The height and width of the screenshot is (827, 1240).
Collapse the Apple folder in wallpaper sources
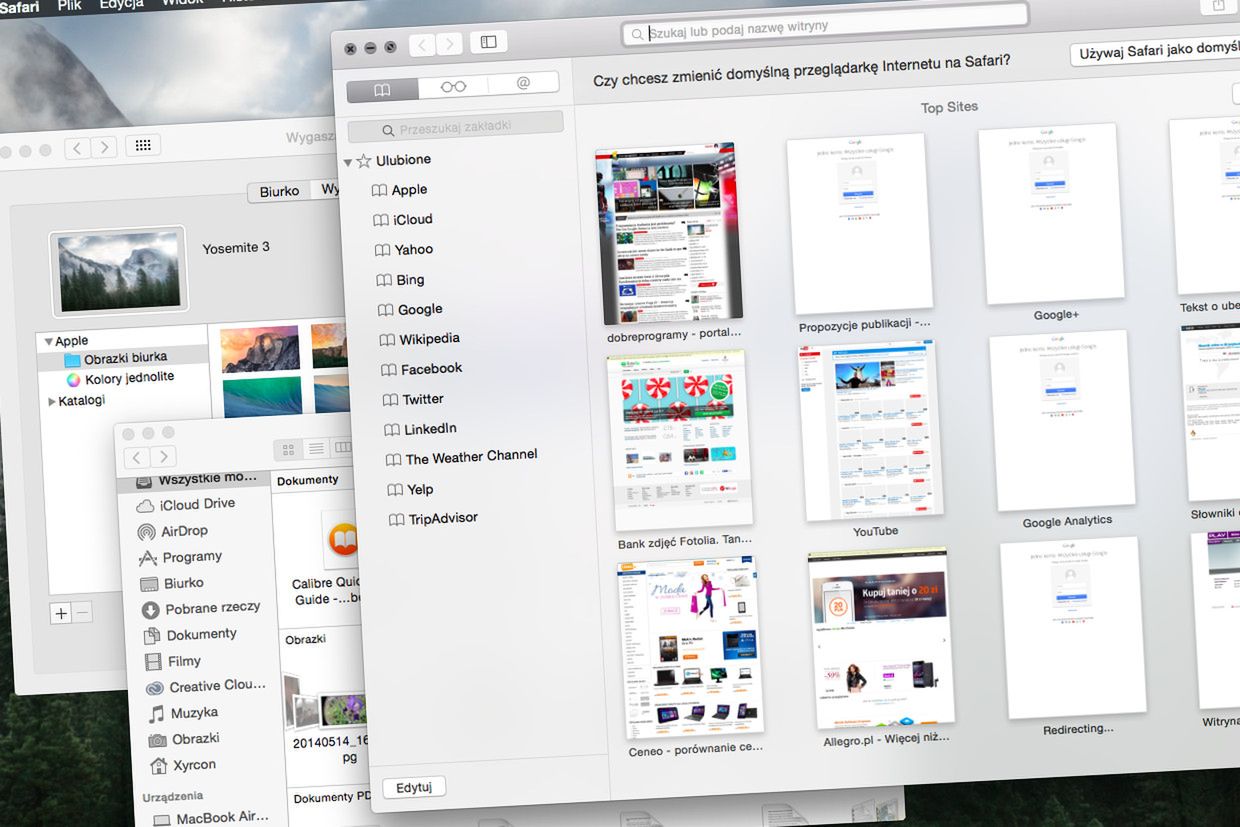pyautogui.click(x=48, y=342)
